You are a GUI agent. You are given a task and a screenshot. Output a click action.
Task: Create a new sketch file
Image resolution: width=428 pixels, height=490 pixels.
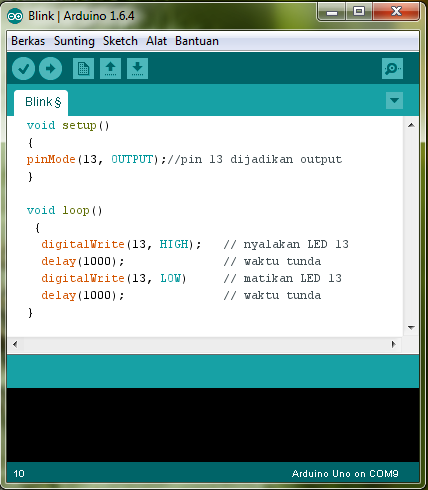(83, 69)
